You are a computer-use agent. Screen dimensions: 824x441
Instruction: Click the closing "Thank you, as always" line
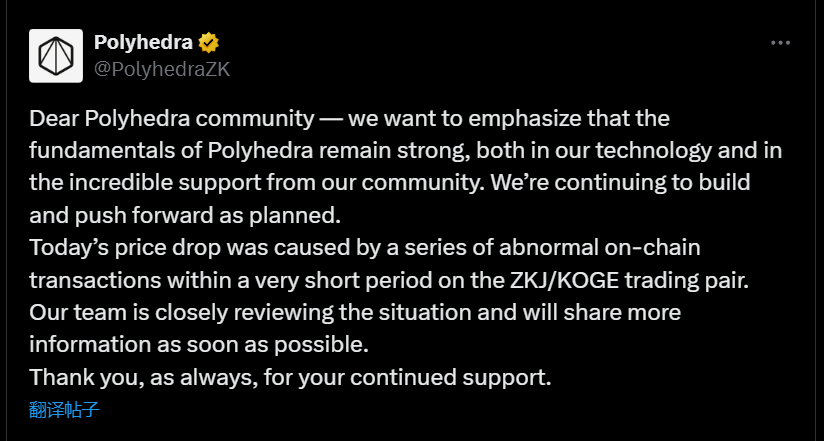coord(290,378)
